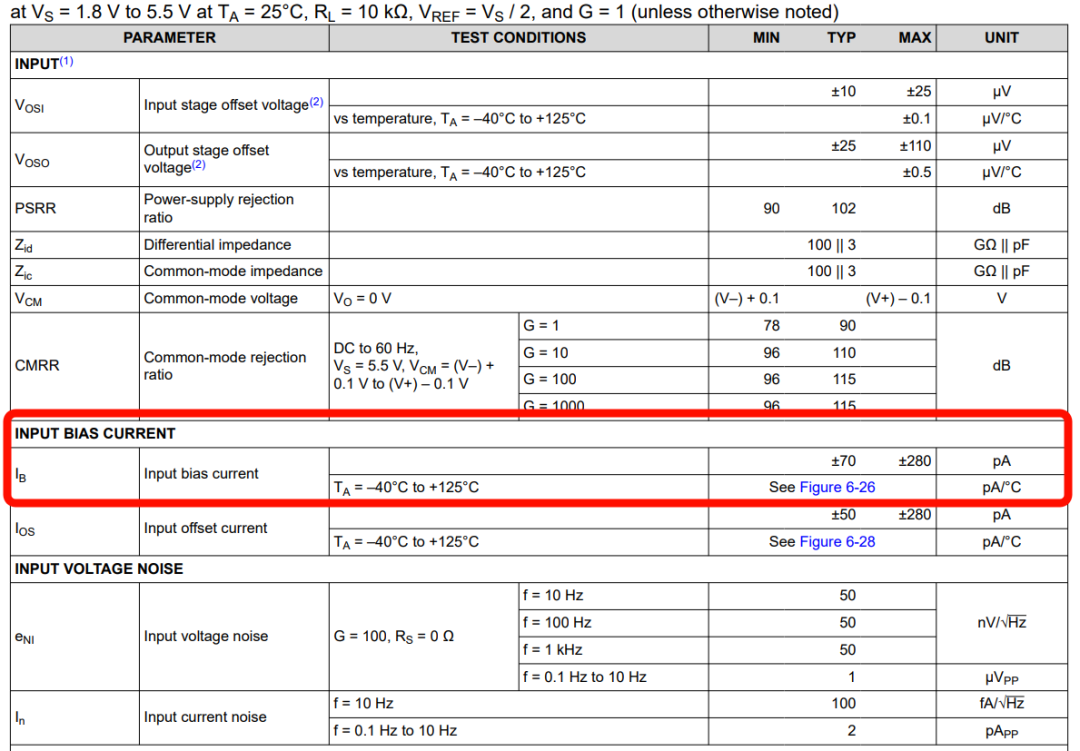Select the INPUT VOLTAGE NOISE section heading
Viewport: 1080px width, 751px height.
(x=99, y=568)
